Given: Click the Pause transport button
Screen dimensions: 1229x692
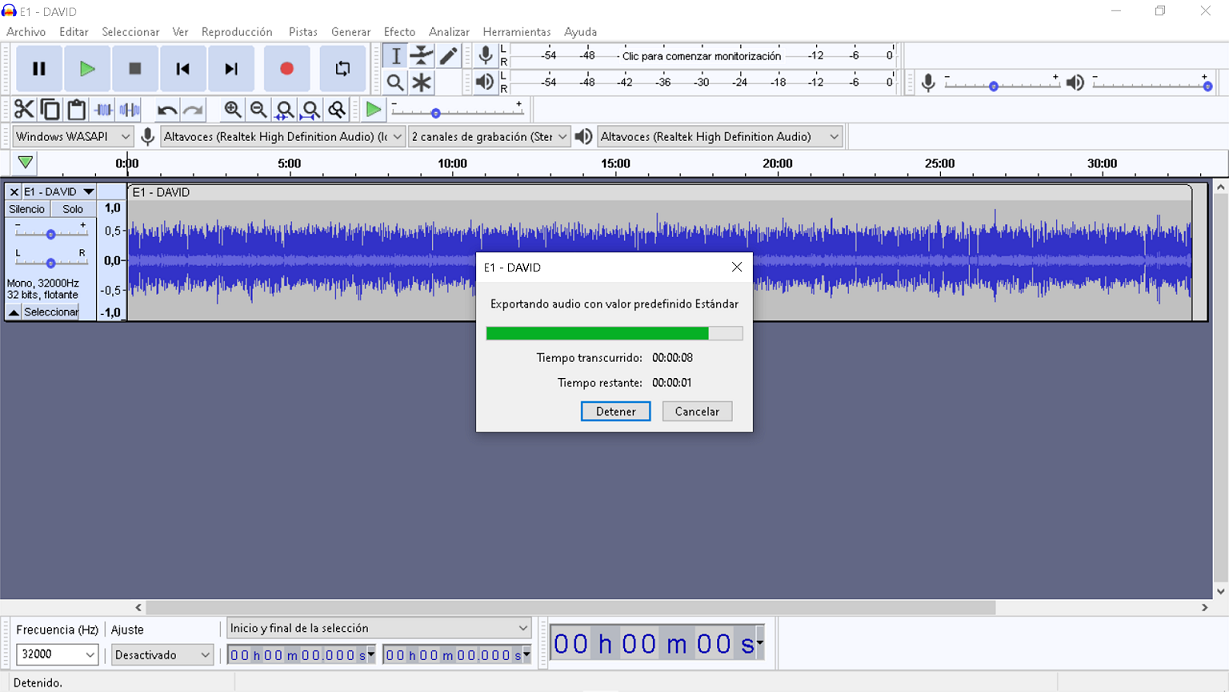Looking at the screenshot, I should [x=39, y=69].
